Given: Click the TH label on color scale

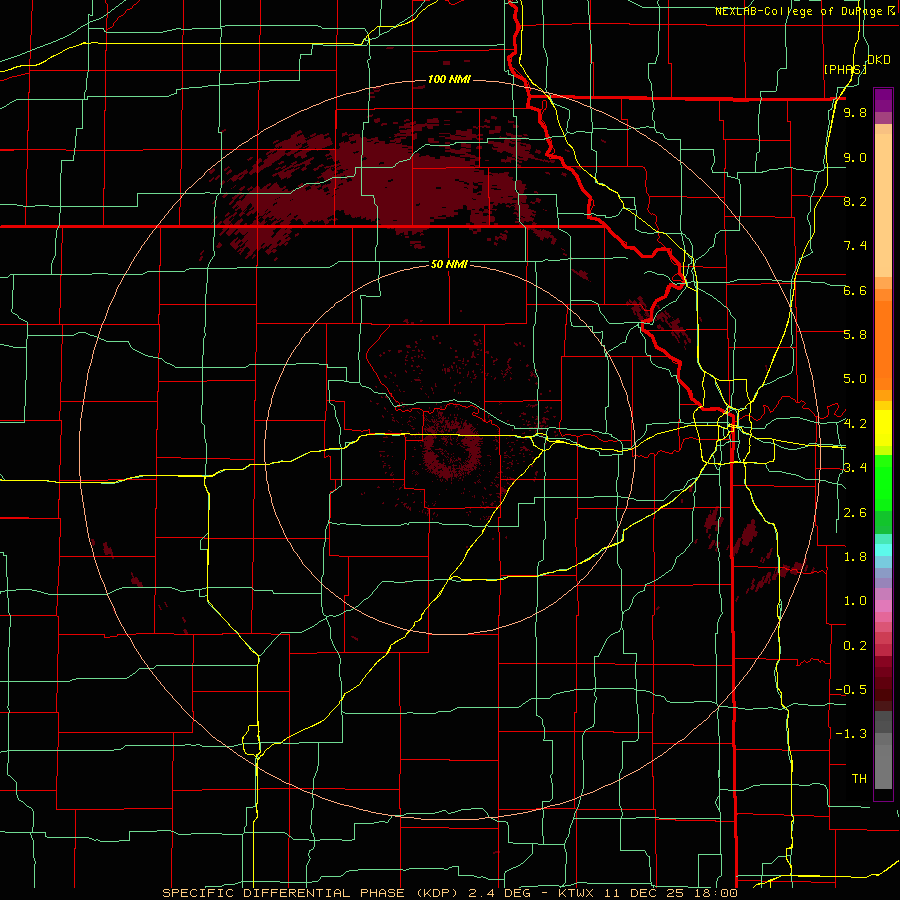Looking at the screenshot, I should pos(859,779).
